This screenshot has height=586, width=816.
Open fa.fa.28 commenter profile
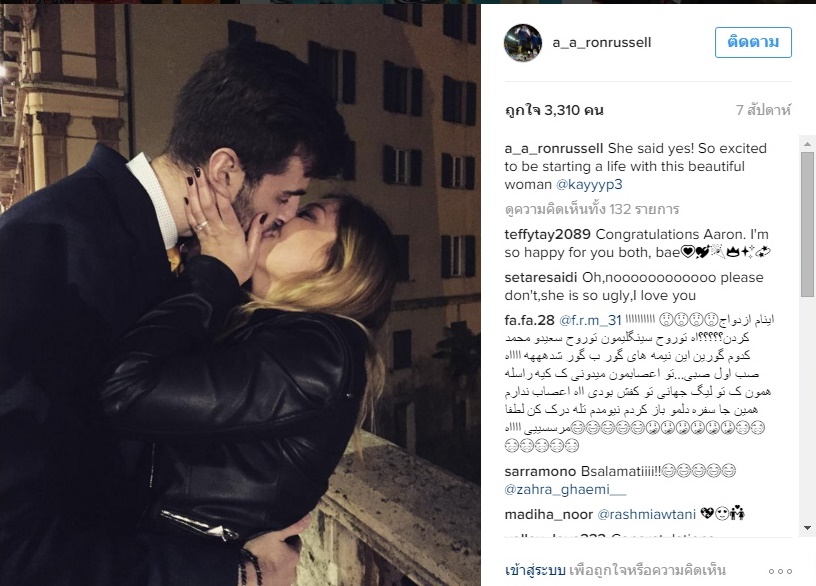(x=529, y=320)
